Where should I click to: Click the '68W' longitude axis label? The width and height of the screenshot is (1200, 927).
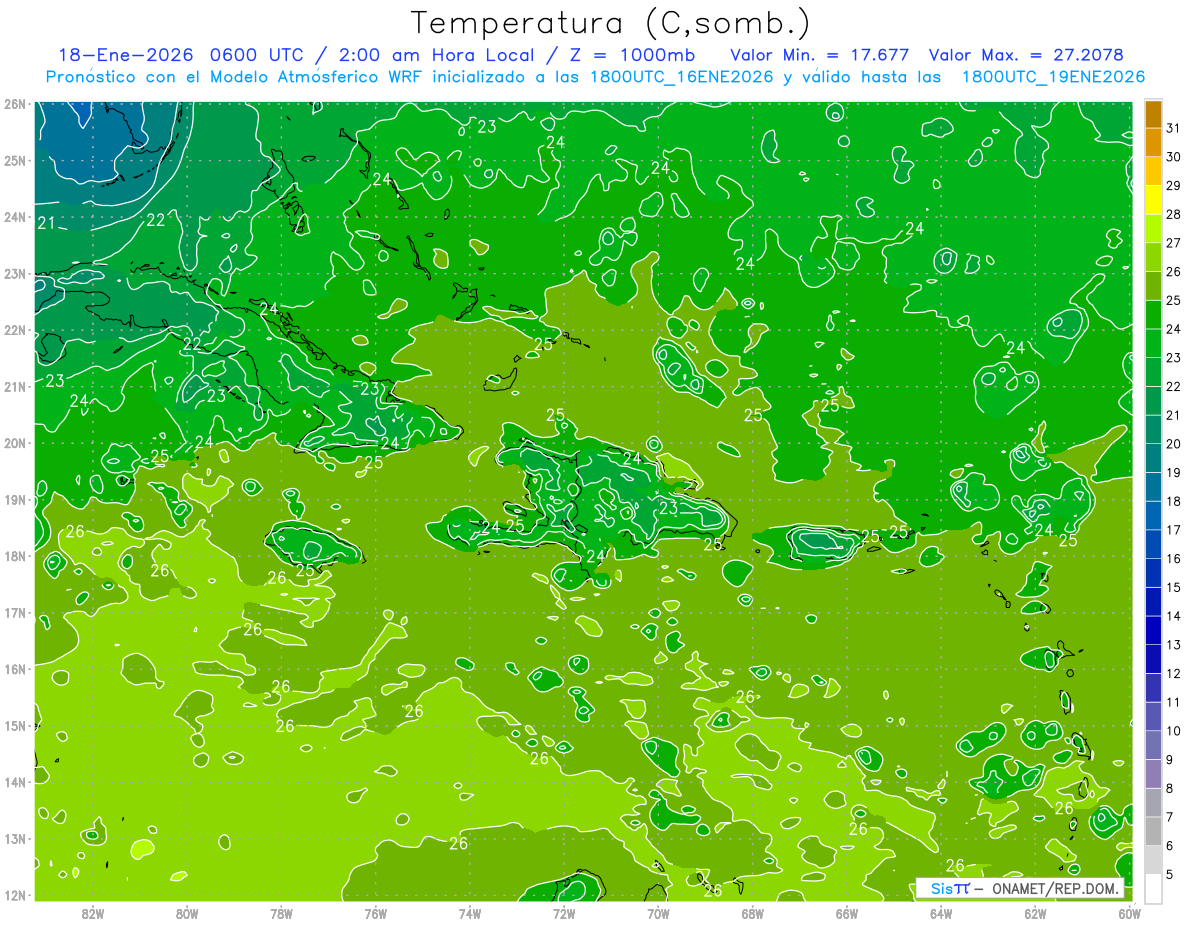click(x=753, y=913)
